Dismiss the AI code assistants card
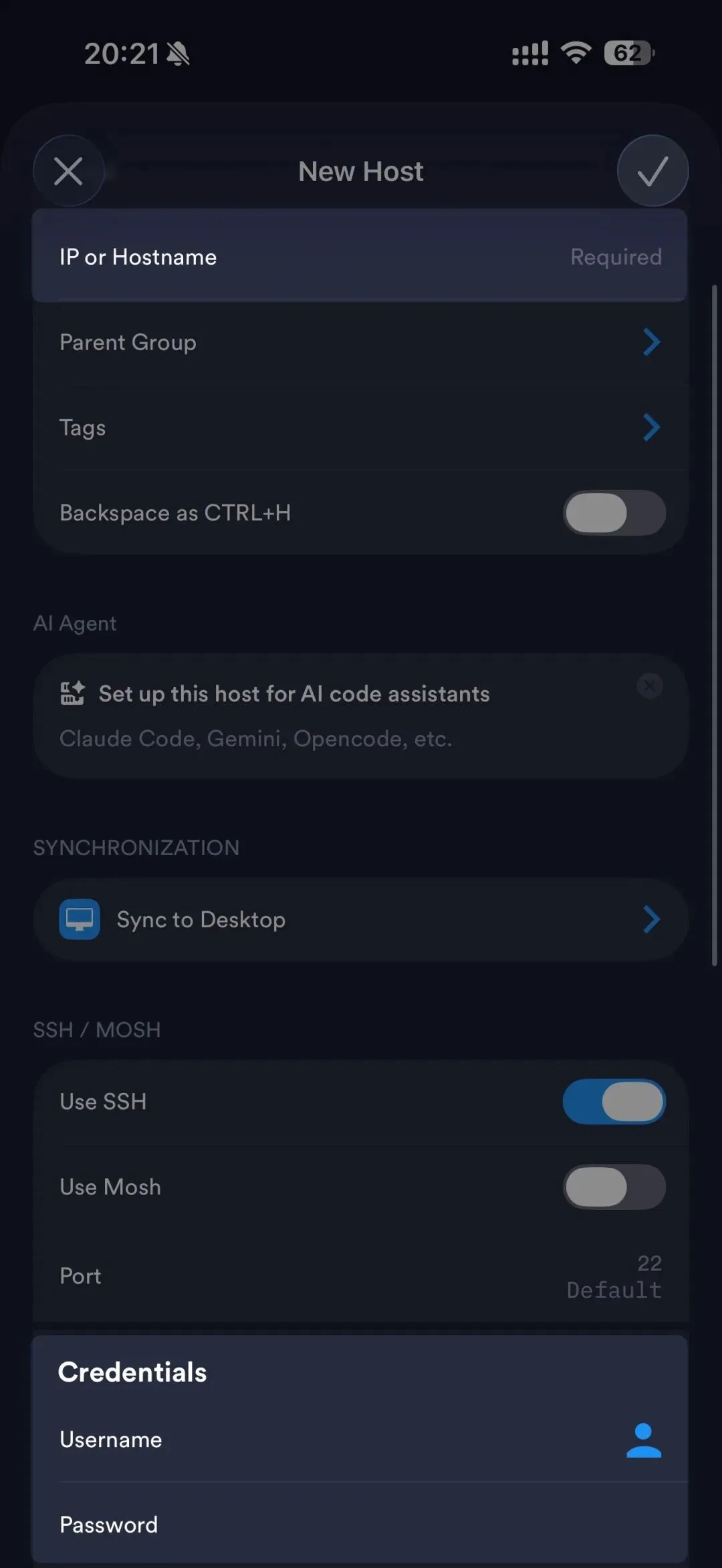Image resolution: width=722 pixels, height=1568 pixels. point(649,686)
